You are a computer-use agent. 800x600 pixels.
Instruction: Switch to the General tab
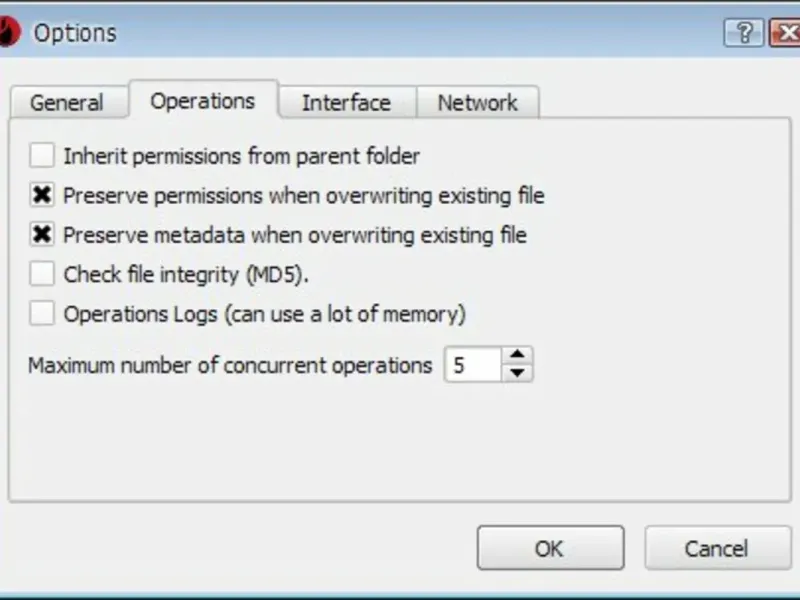pyautogui.click(x=67, y=103)
